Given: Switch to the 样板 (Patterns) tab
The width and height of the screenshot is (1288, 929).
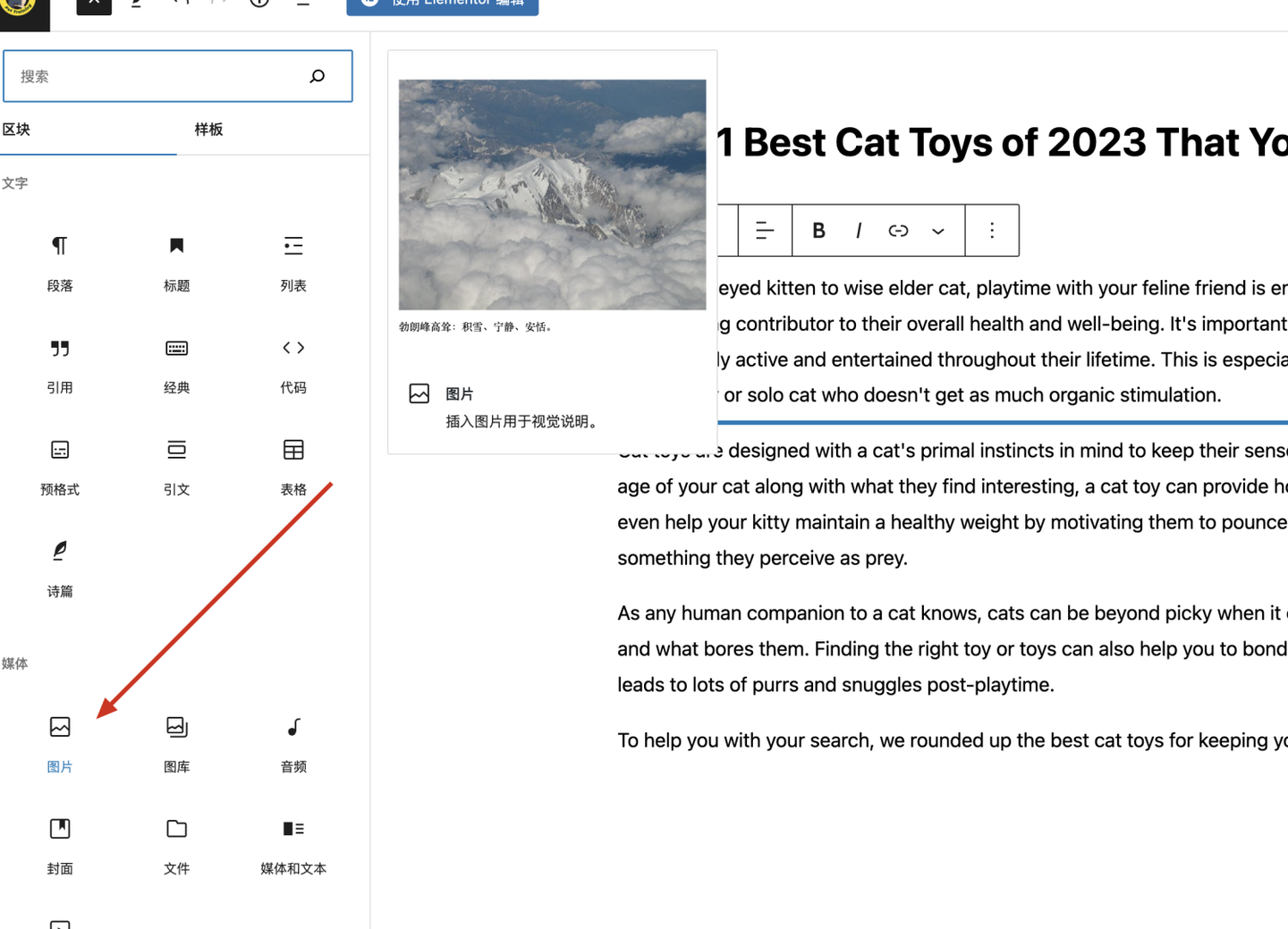Looking at the screenshot, I should point(208,130).
